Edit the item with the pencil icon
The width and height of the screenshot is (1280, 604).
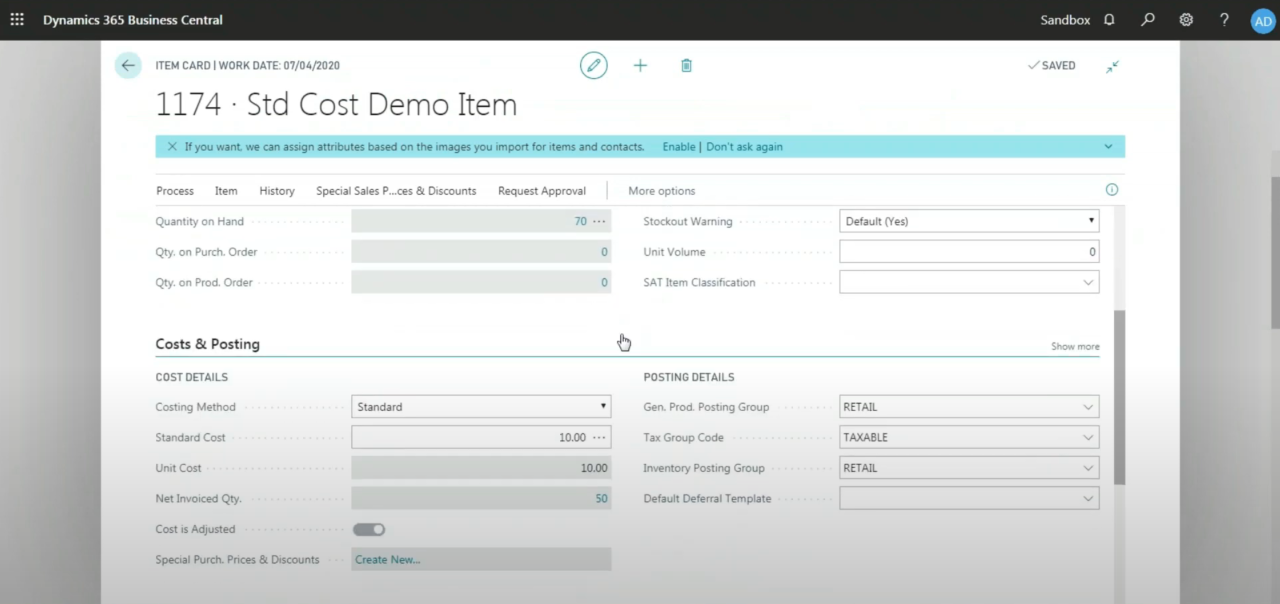click(594, 66)
